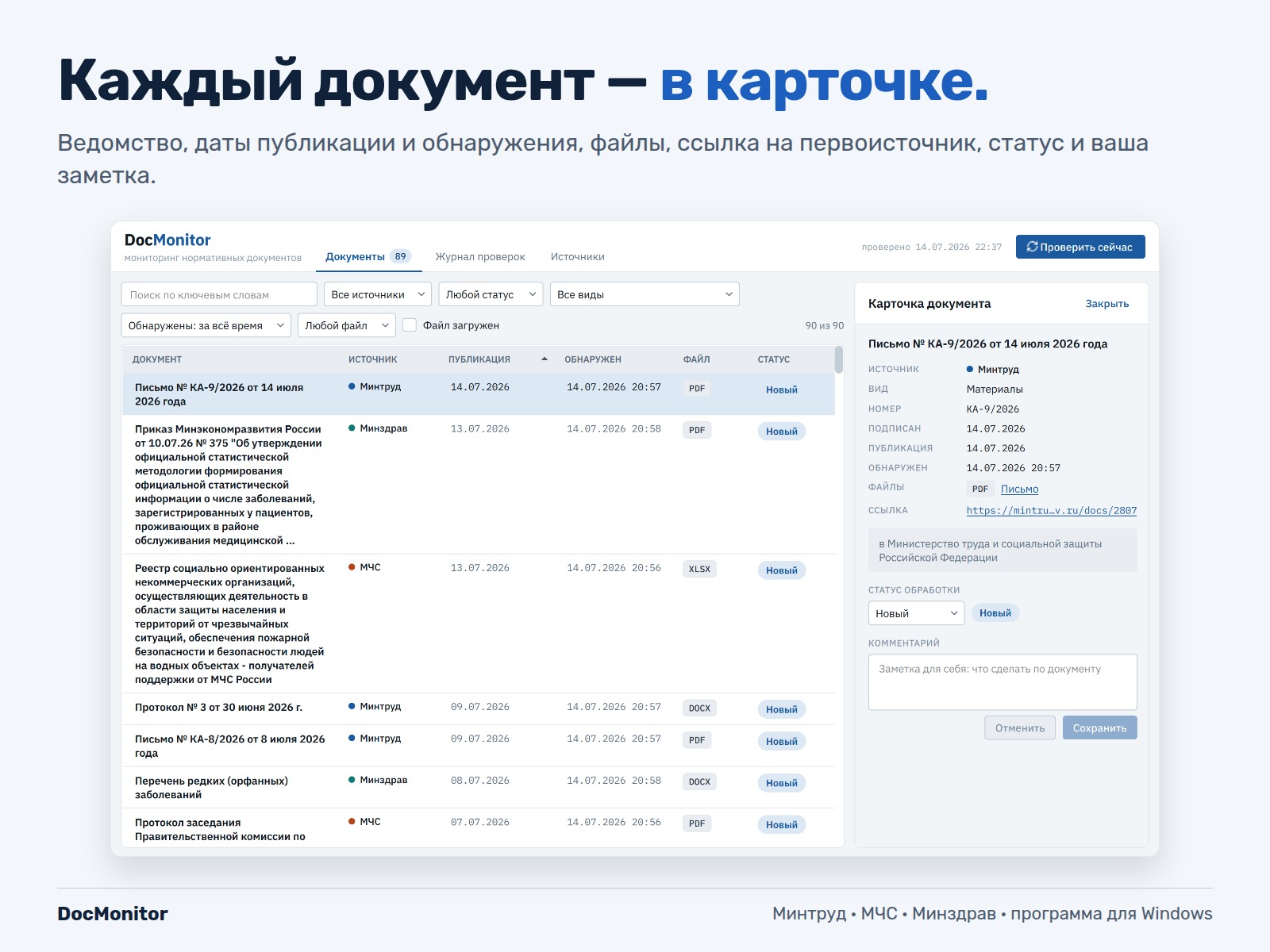Screen dimensions: 1270x952
Task: Click PDF badge in document card files
Action: (x=980, y=489)
